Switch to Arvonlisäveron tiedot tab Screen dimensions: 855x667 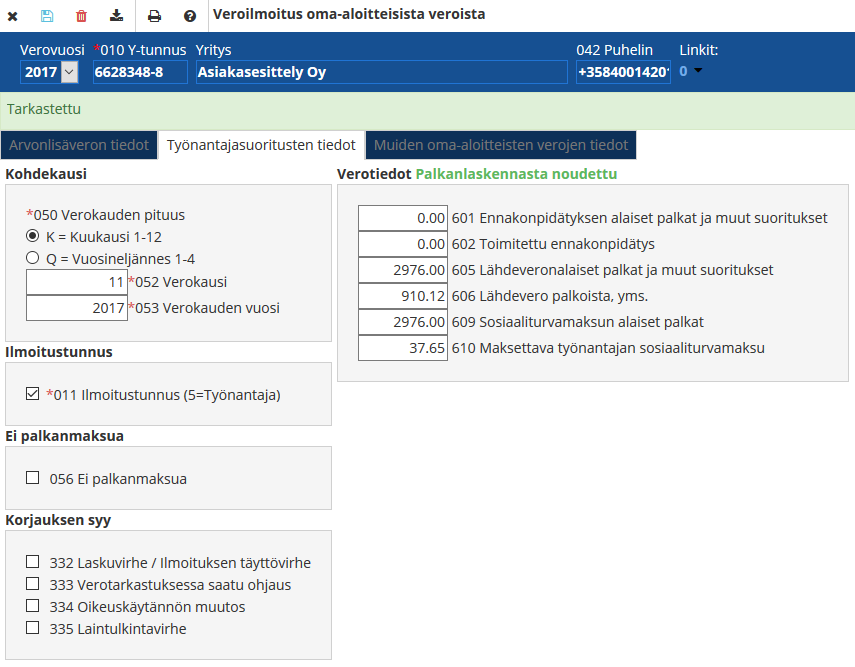coord(79,145)
